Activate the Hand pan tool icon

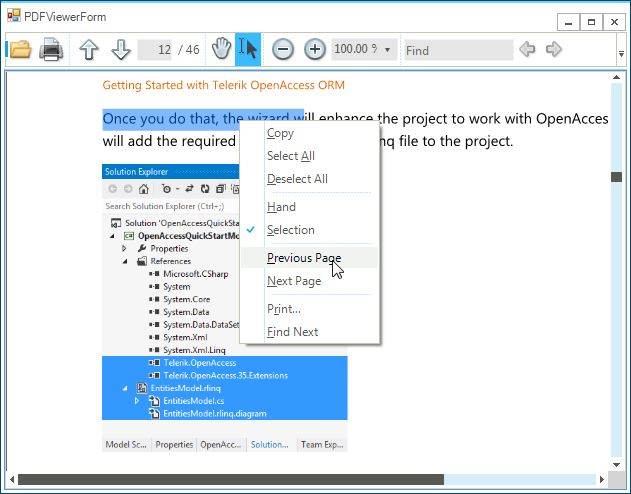[x=221, y=49]
